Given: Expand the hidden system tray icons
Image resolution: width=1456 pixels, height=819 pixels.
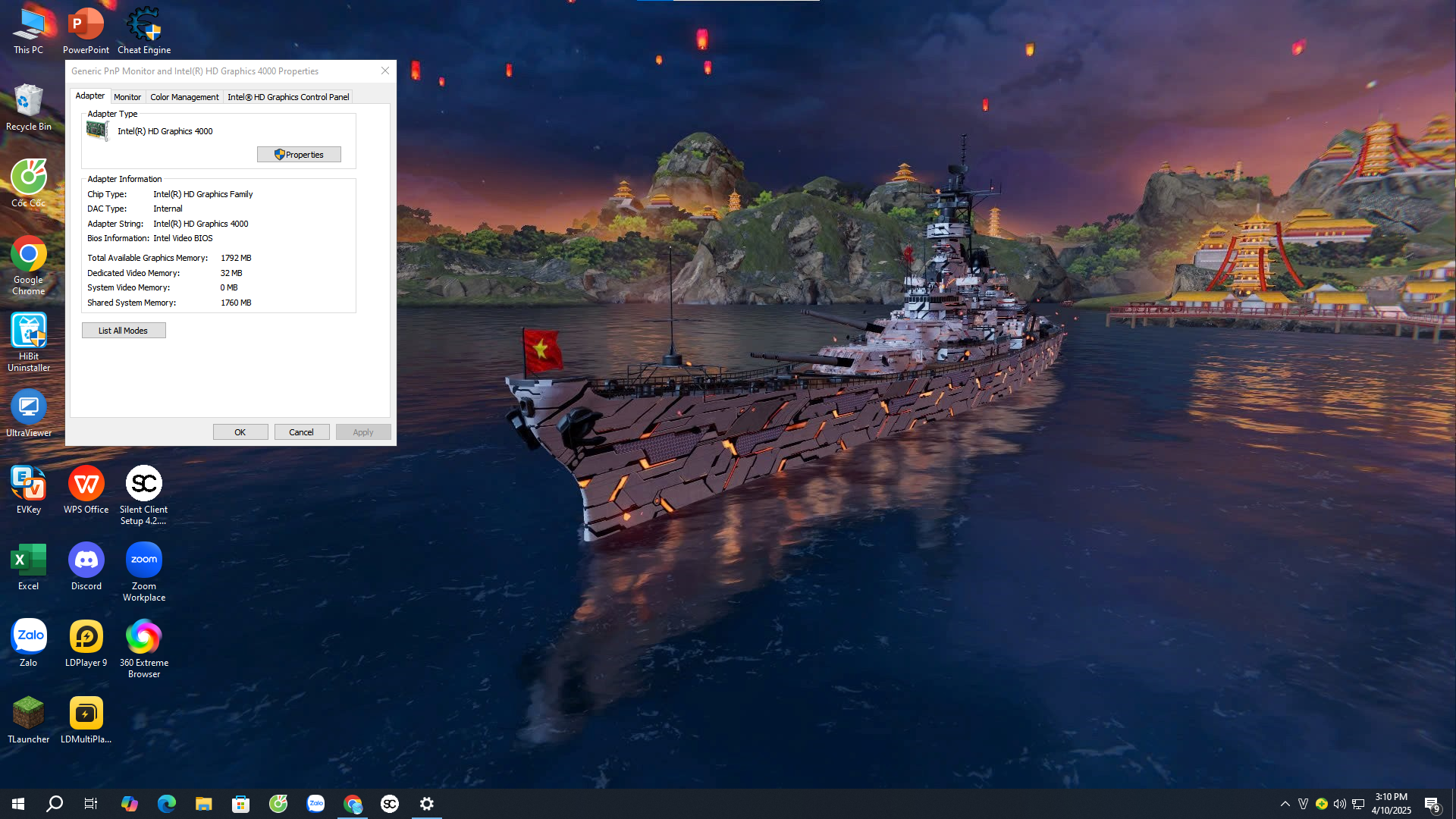Looking at the screenshot, I should (x=1285, y=804).
